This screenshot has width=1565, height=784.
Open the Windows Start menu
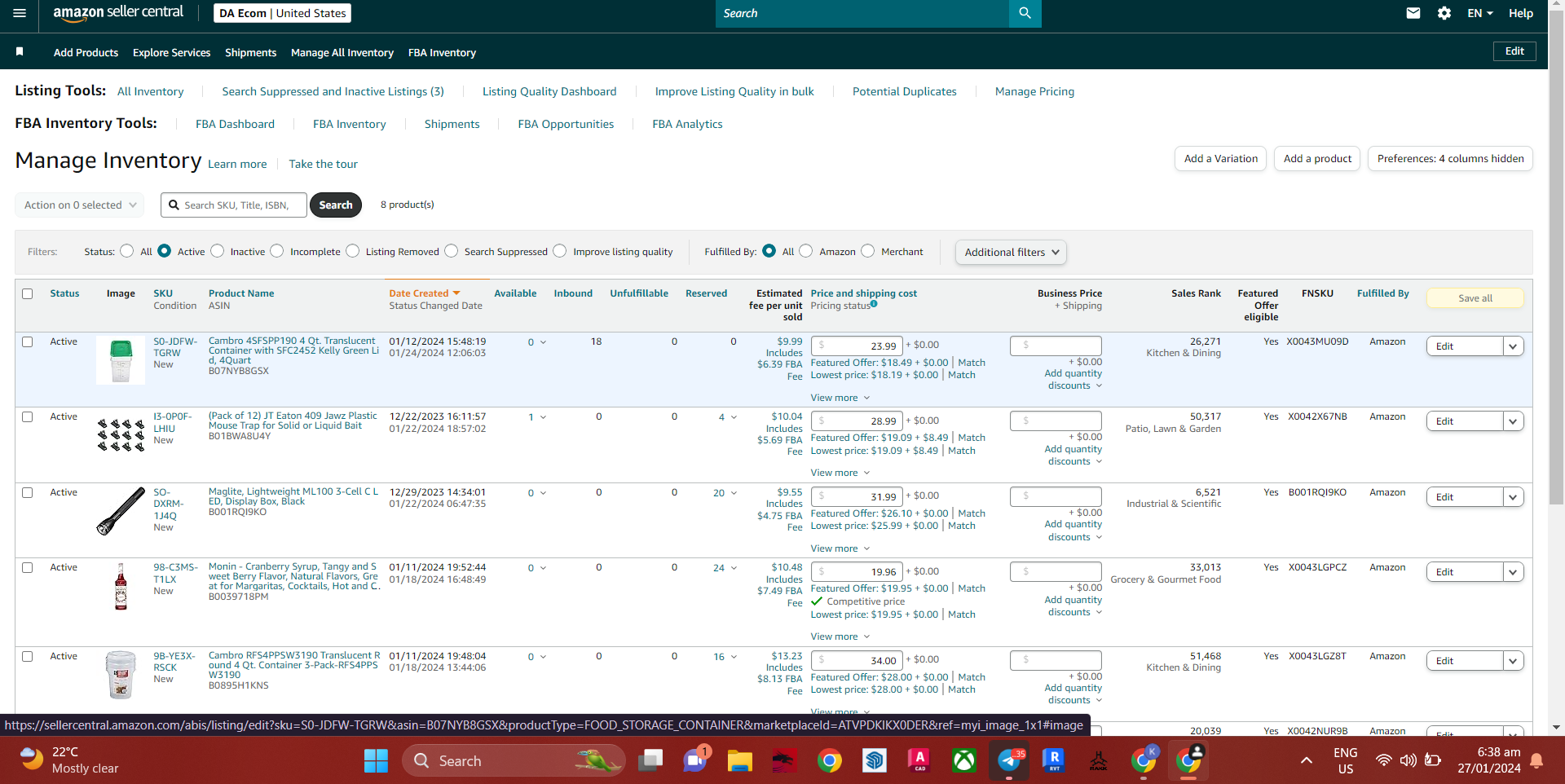(x=376, y=761)
